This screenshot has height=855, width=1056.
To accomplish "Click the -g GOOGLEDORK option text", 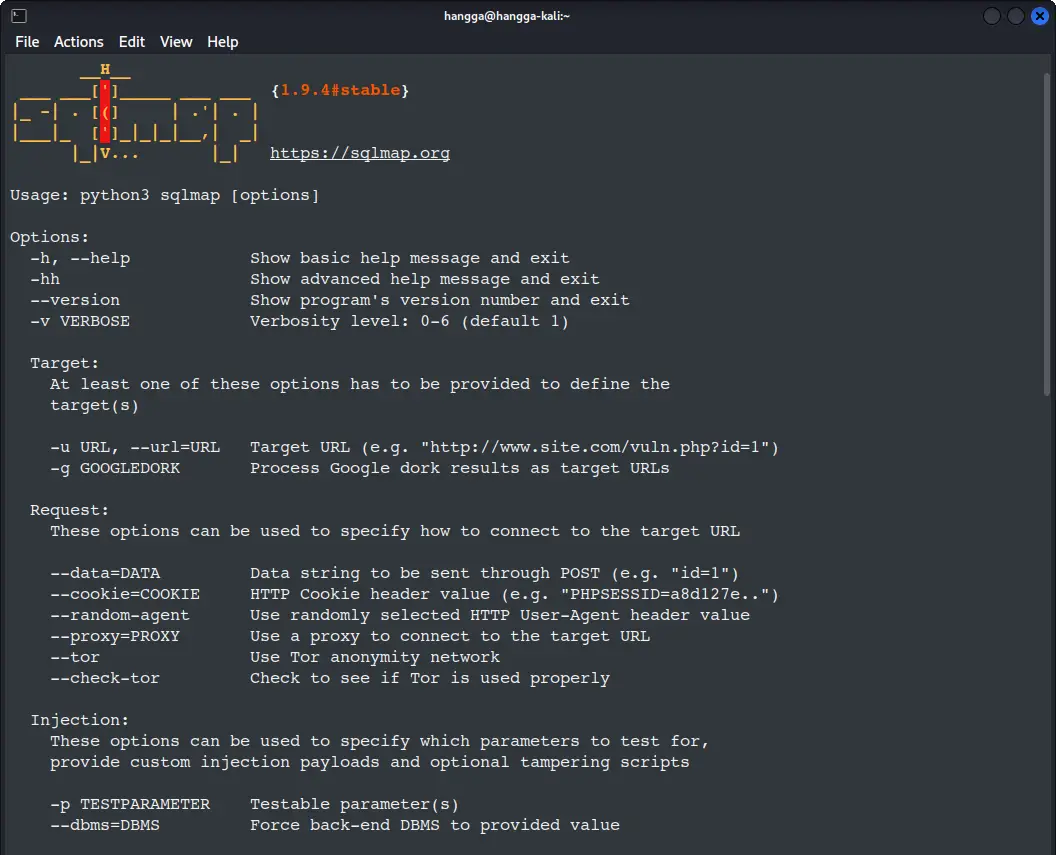I will [115, 468].
